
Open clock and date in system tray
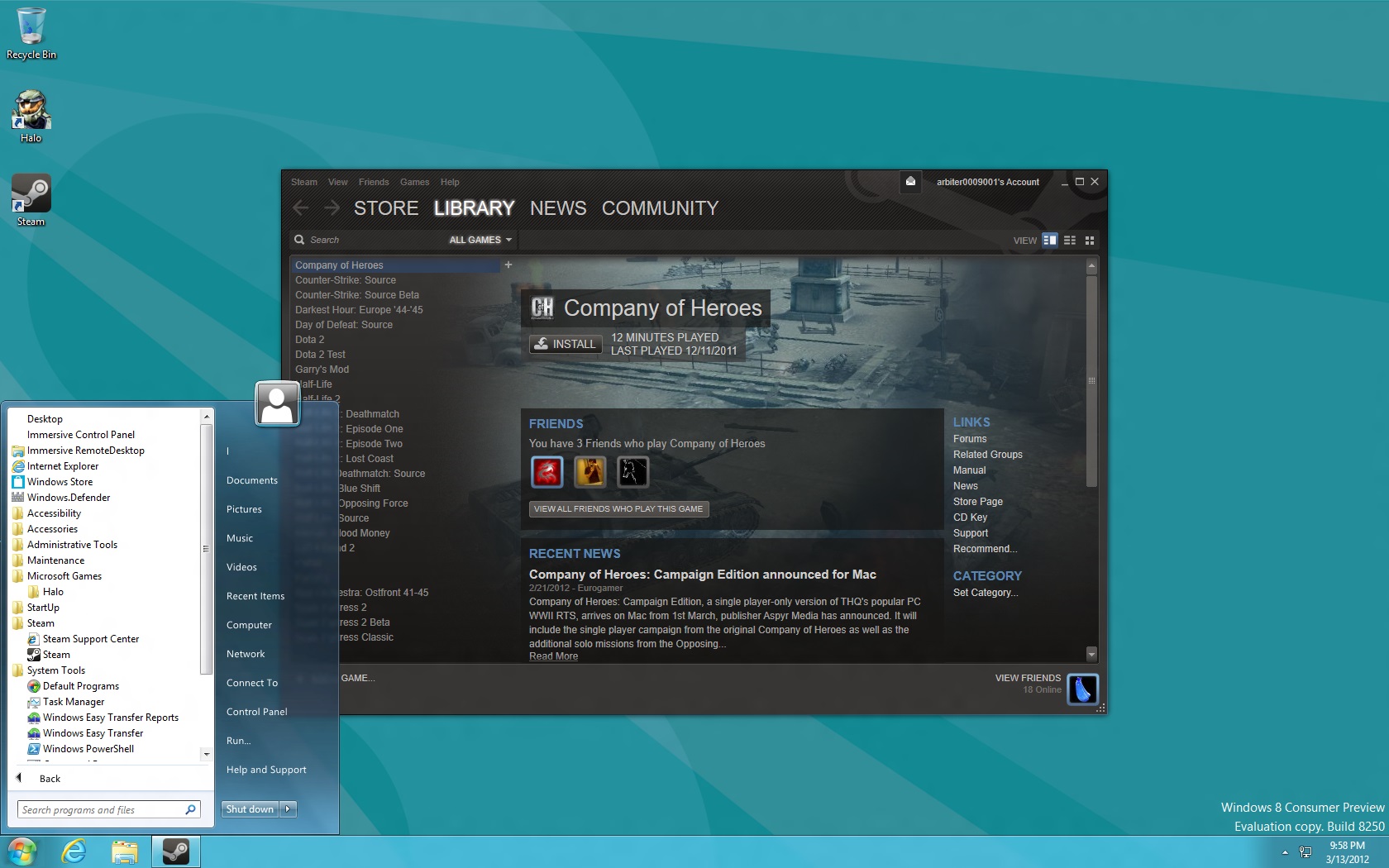pyautogui.click(x=1347, y=852)
